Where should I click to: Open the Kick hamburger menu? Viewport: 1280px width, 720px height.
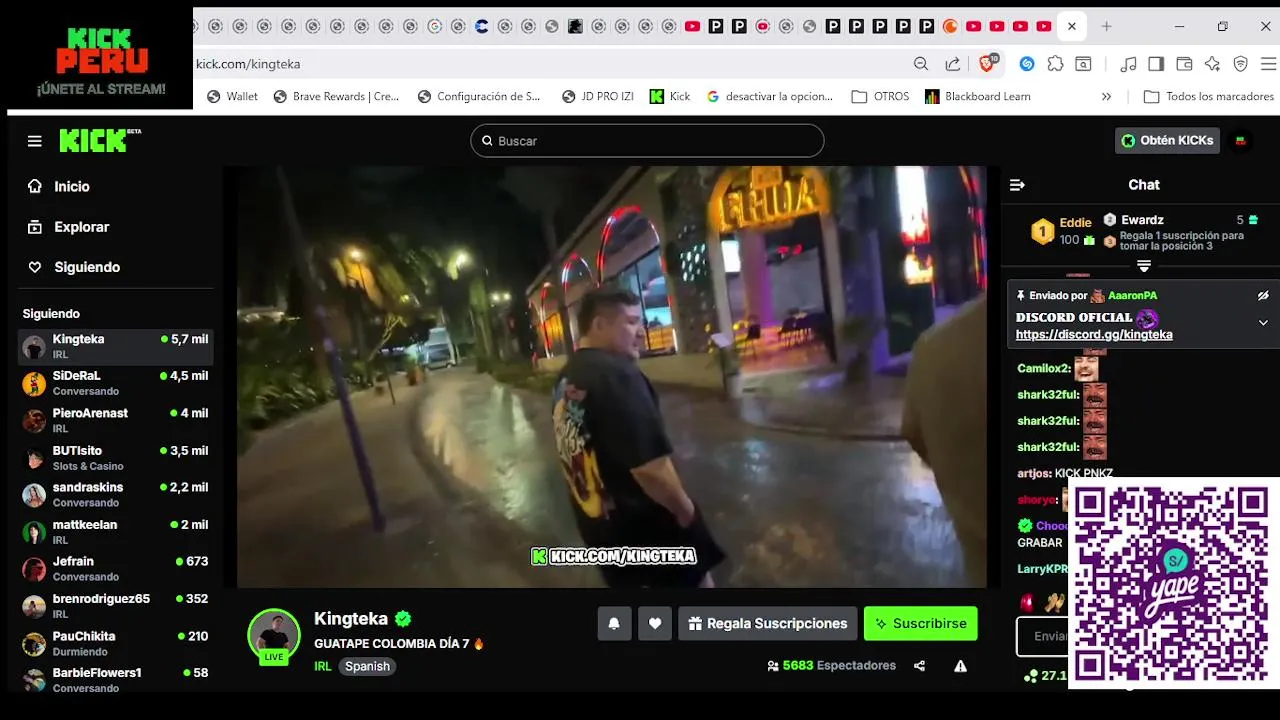(x=35, y=141)
